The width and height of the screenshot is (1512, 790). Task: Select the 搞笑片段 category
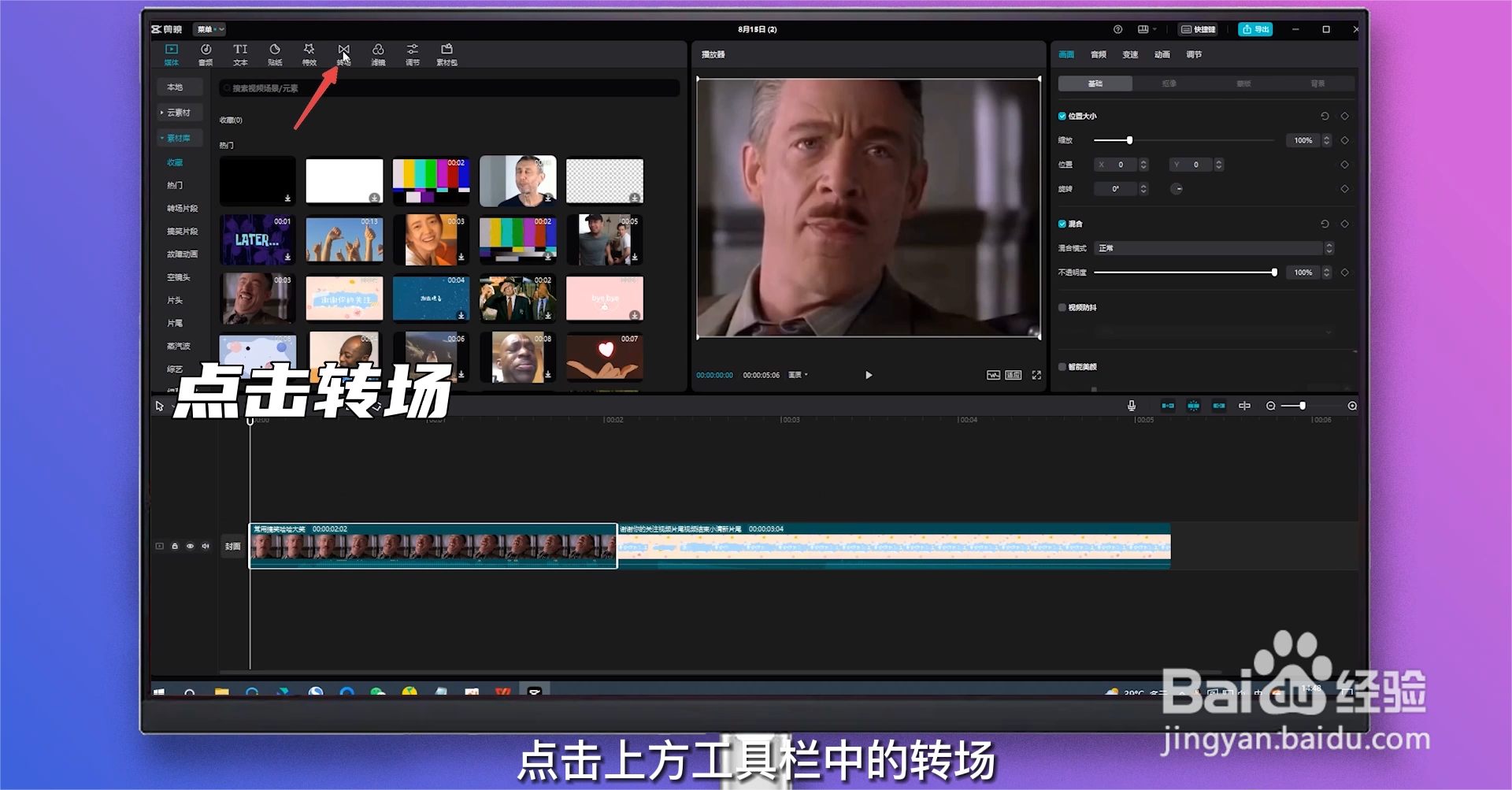[x=182, y=231]
